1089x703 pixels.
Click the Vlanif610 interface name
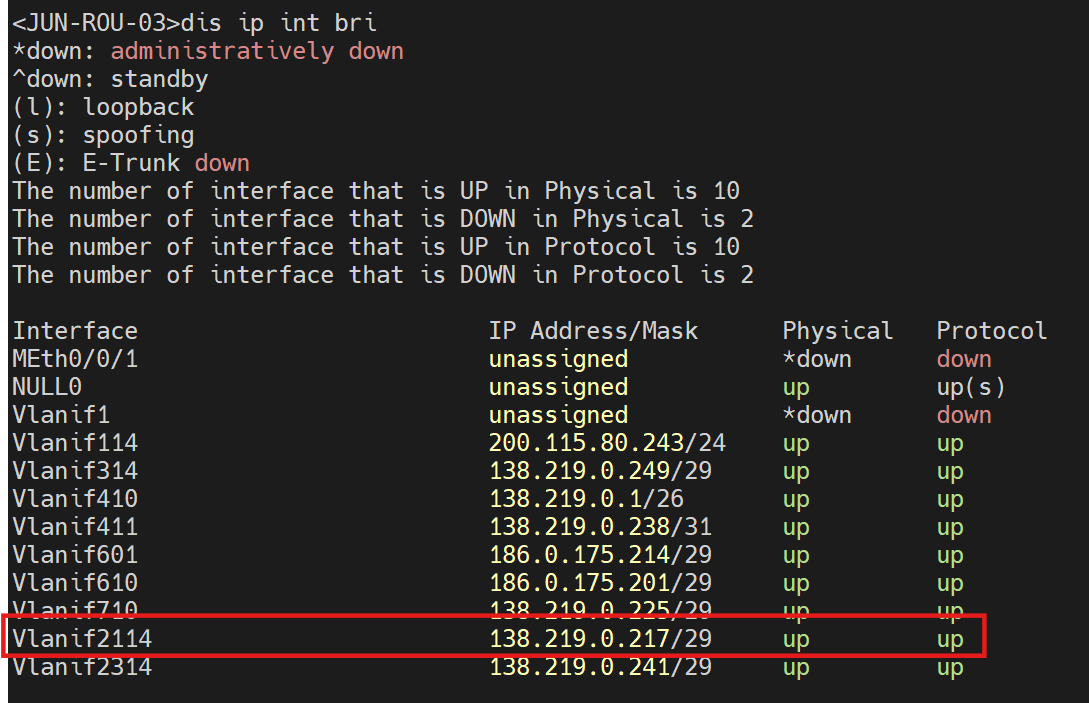pos(75,583)
